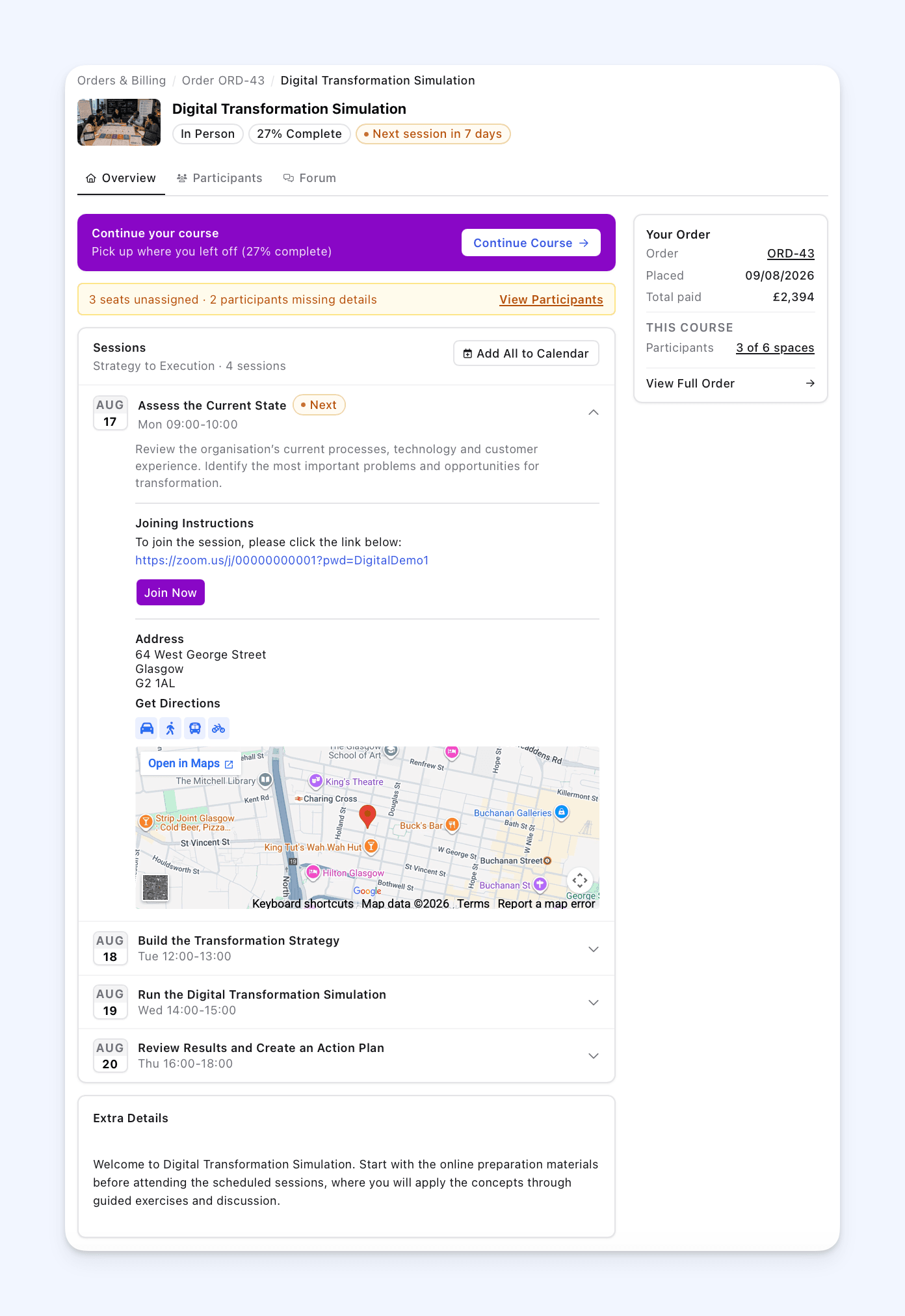The image size is (905, 1316).
Task: Click Add All to Calendar button
Action: pyautogui.click(x=526, y=353)
